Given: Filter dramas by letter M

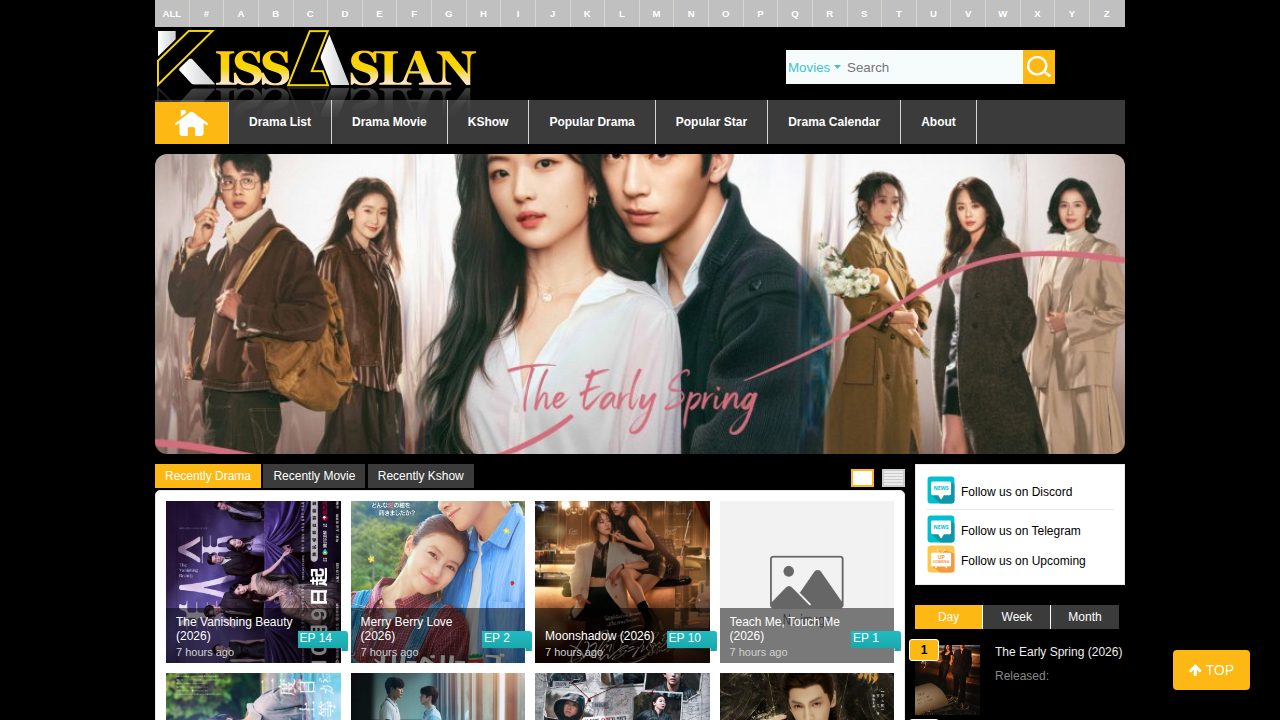Looking at the screenshot, I should (656, 13).
